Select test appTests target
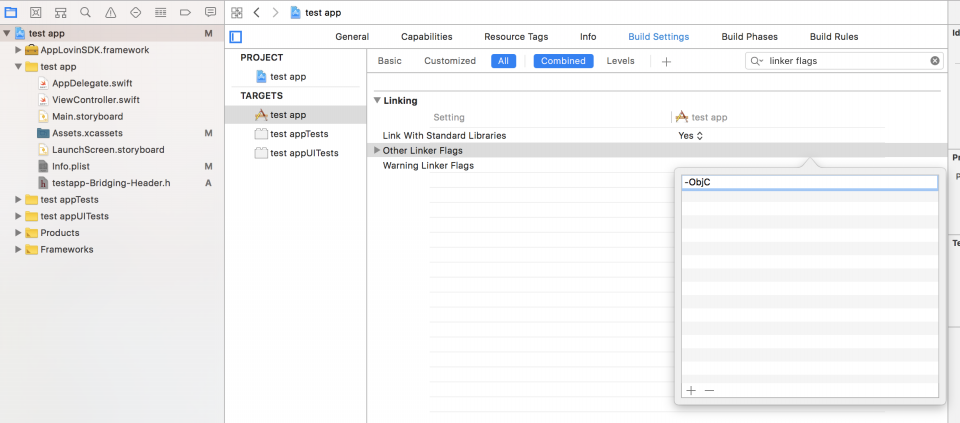The height and width of the screenshot is (423, 960). [299, 134]
